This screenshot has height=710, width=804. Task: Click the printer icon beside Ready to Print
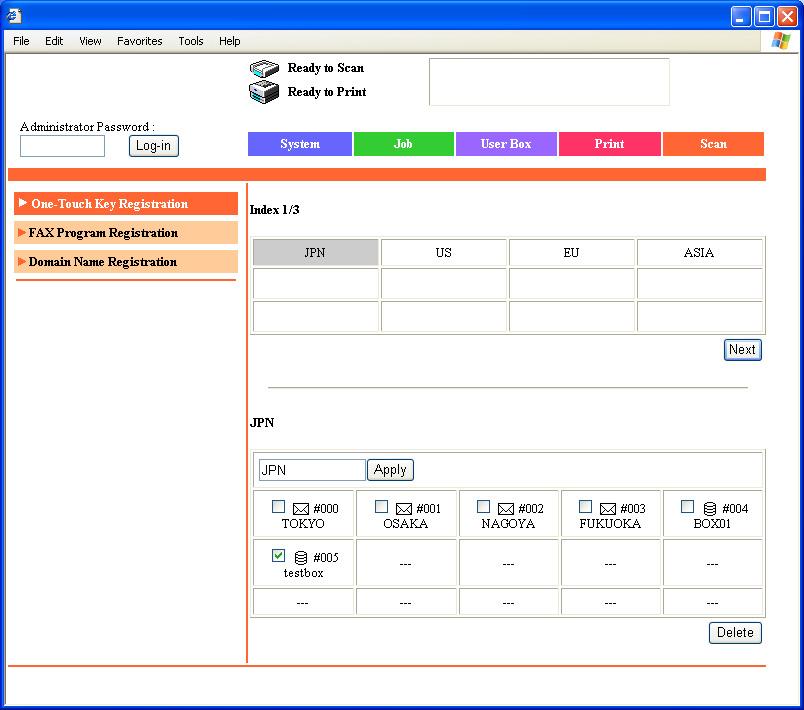point(264,92)
